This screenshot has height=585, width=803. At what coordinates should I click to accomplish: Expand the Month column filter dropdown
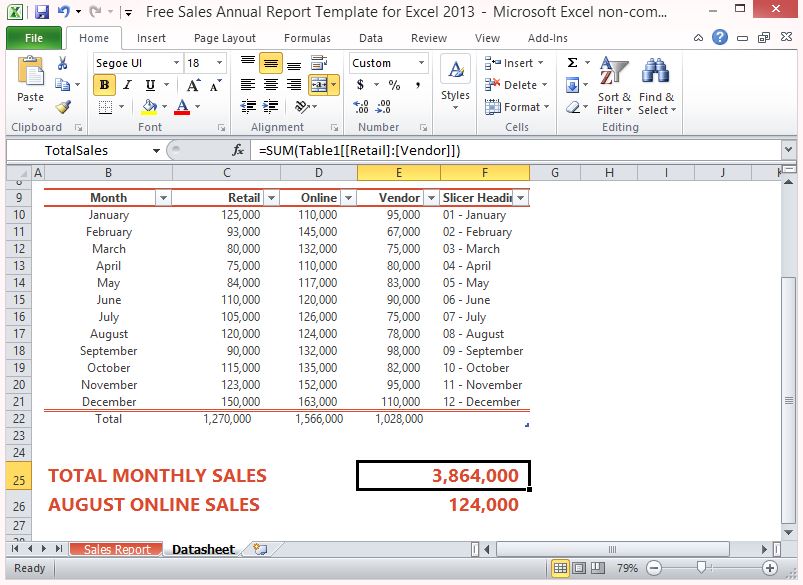163,198
